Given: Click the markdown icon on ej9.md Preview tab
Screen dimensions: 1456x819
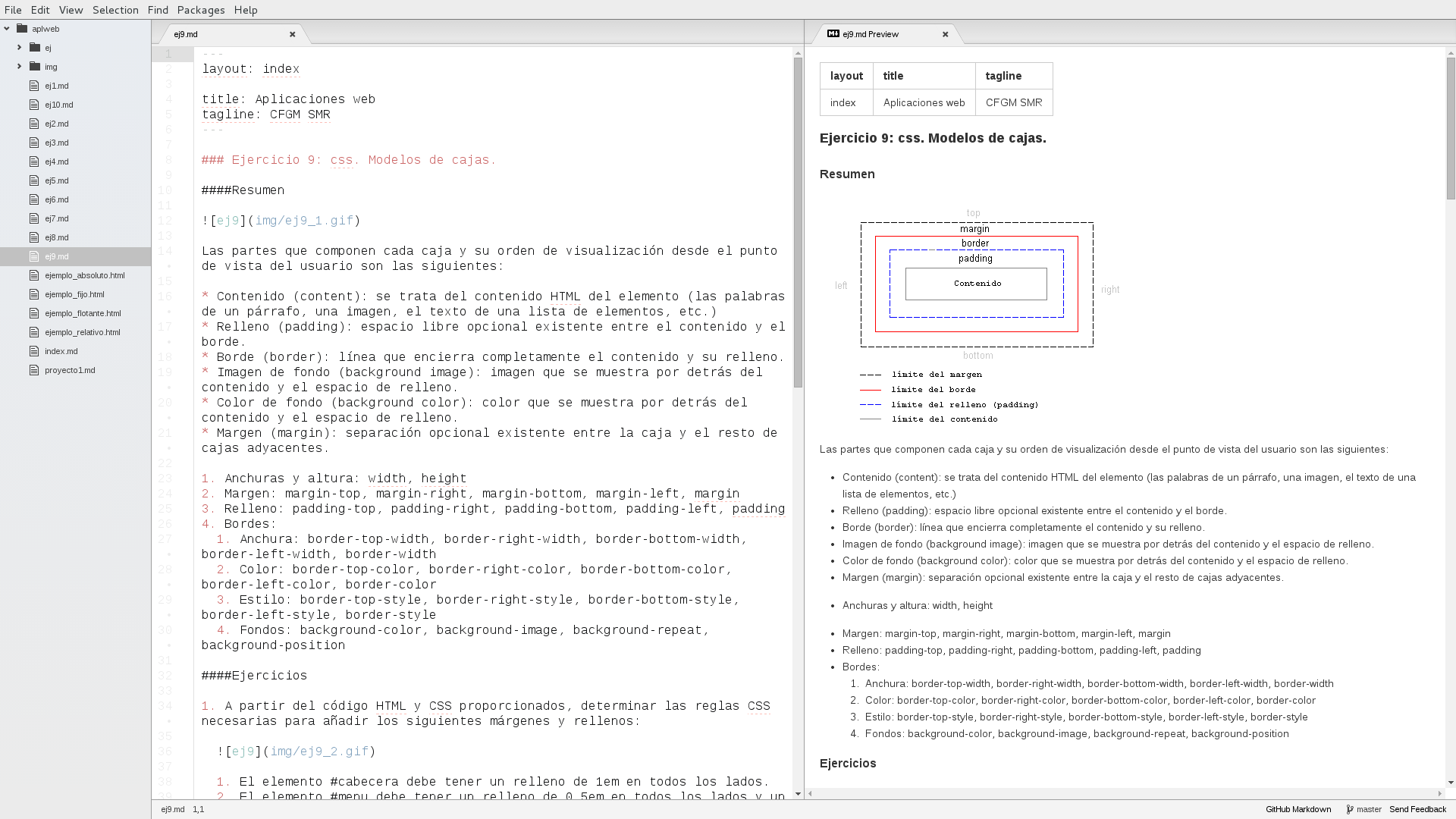Looking at the screenshot, I should coord(833,34).
